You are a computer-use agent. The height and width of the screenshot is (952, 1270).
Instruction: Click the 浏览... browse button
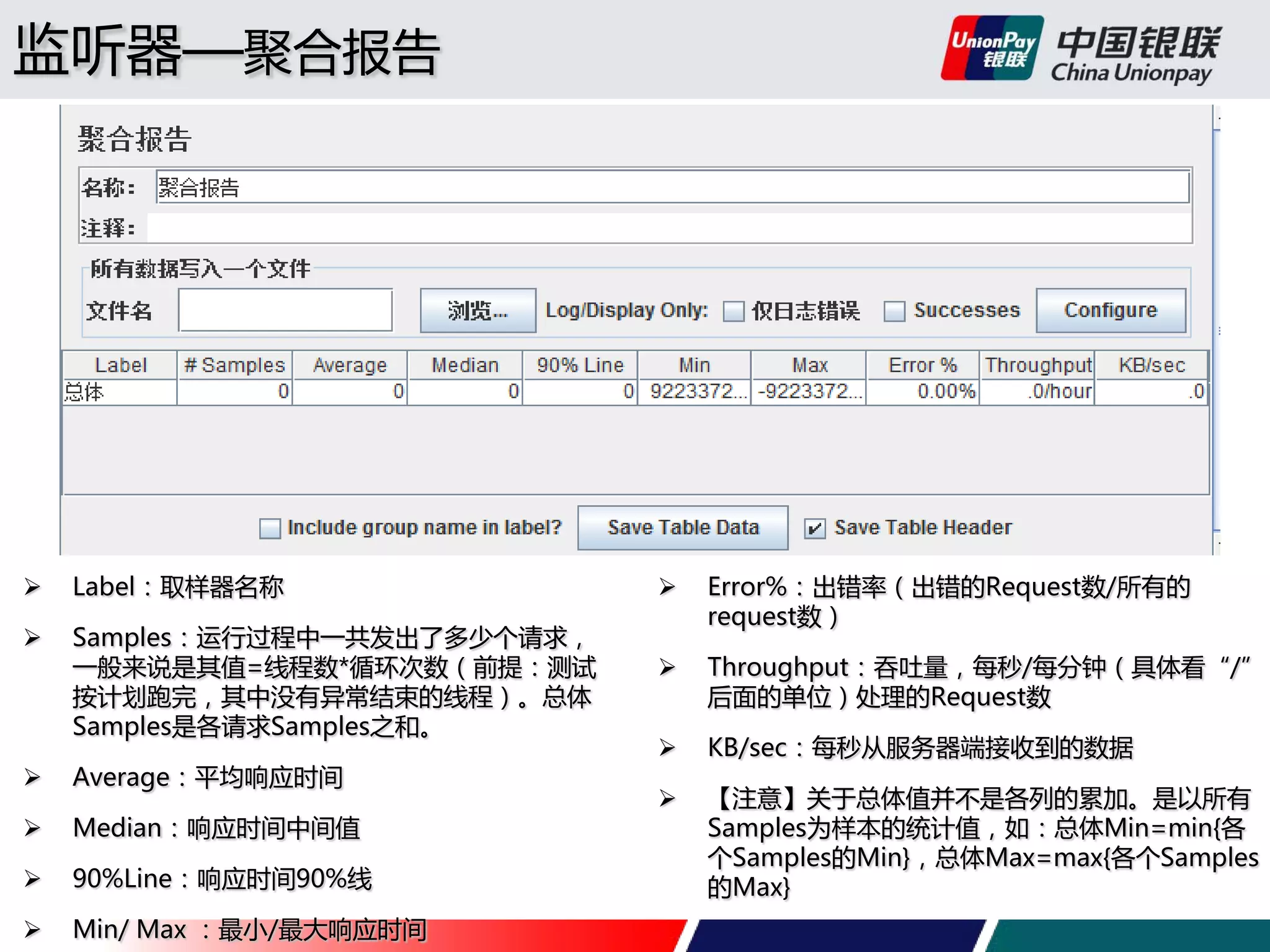pyautogui.click(x=477, y=310)
